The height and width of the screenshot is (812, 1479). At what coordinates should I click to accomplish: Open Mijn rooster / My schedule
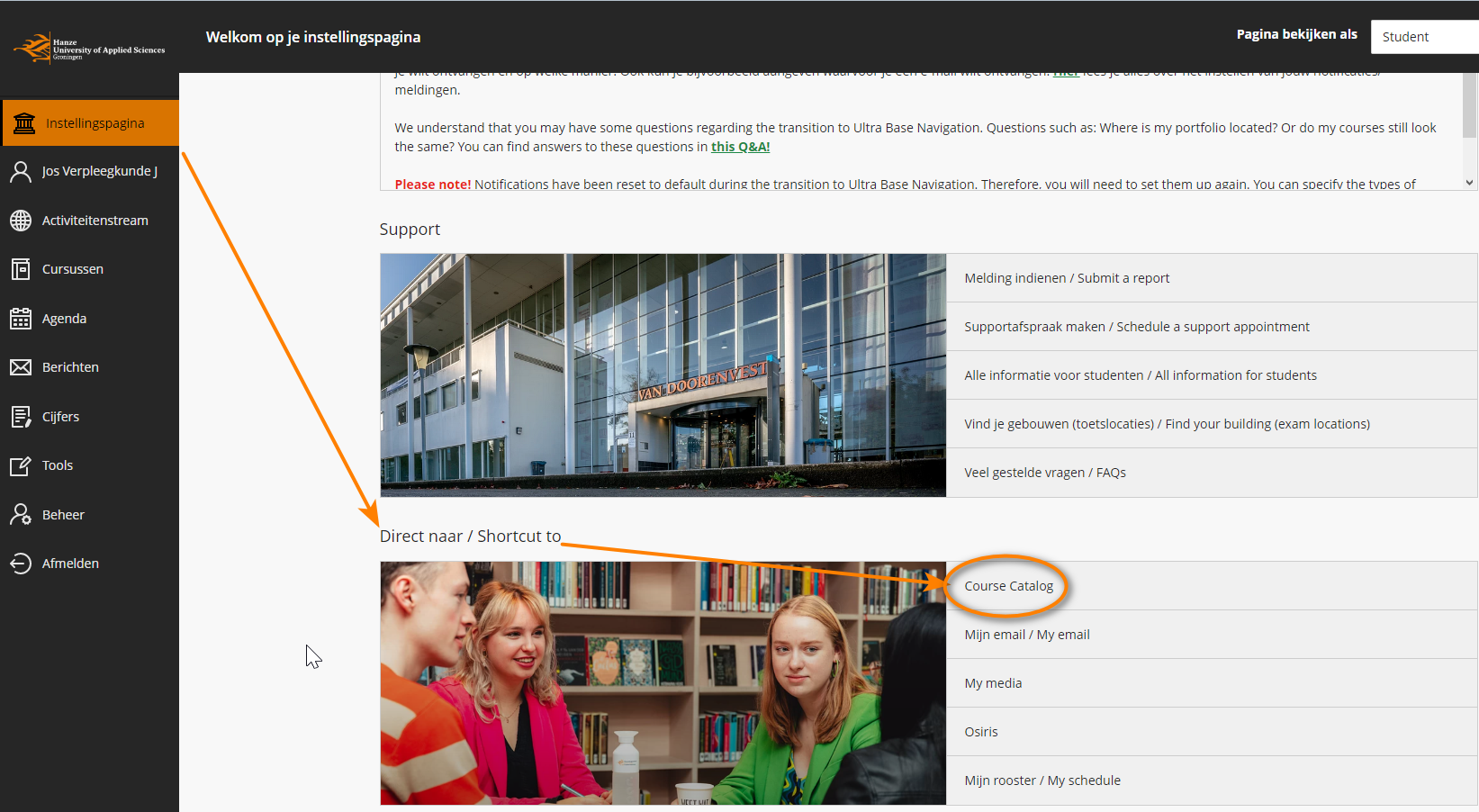1212,780
